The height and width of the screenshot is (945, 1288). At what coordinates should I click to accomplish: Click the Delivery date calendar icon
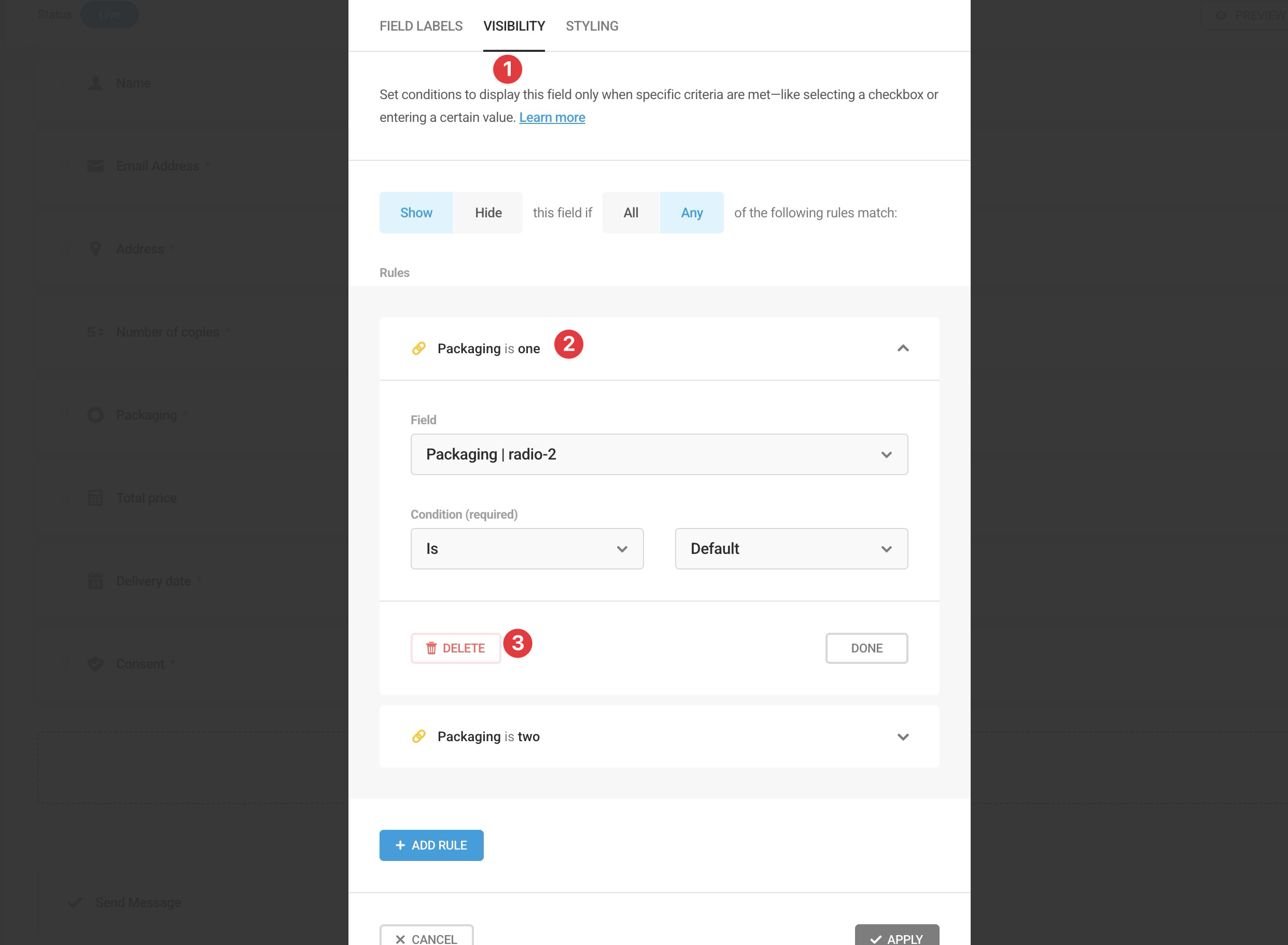95,581
